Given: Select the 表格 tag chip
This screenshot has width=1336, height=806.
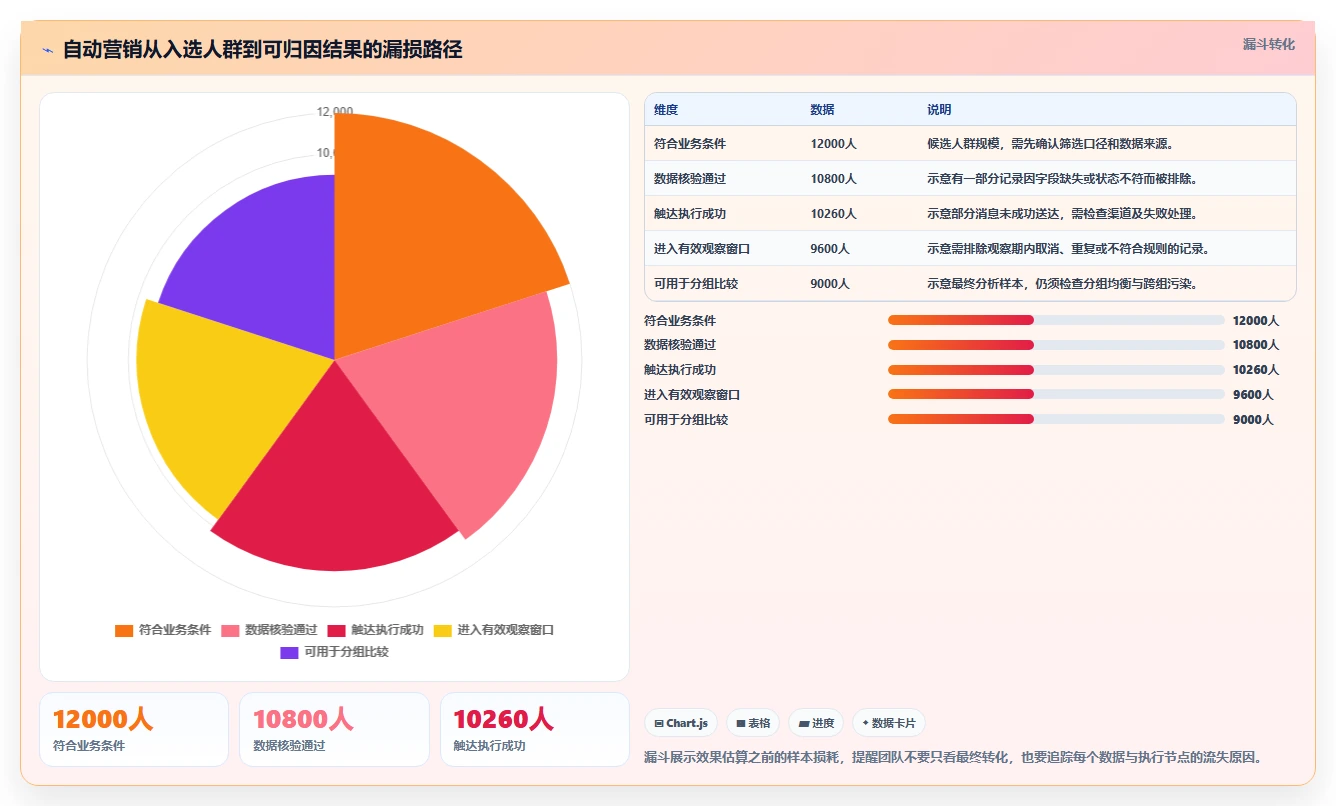Looking at the screenshot, I should [753, 723].
